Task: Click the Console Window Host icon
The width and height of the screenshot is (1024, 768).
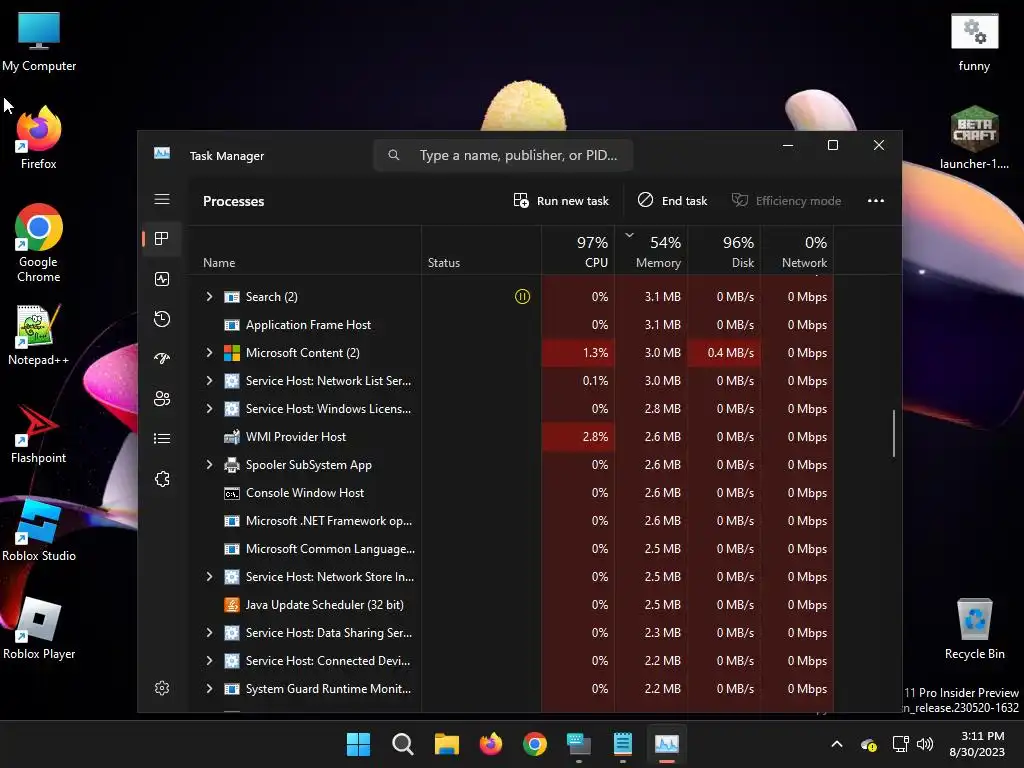Action: click(231, 493)
